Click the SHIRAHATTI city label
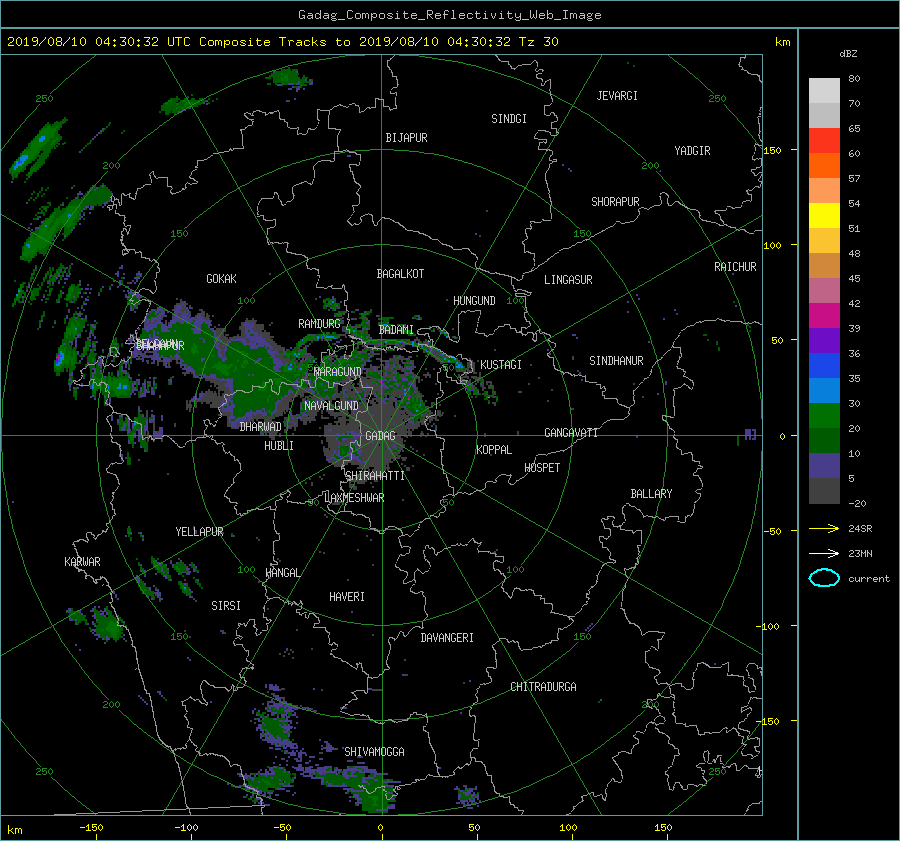This screenshot has height=841, width=900. click(x=375, y=476)
